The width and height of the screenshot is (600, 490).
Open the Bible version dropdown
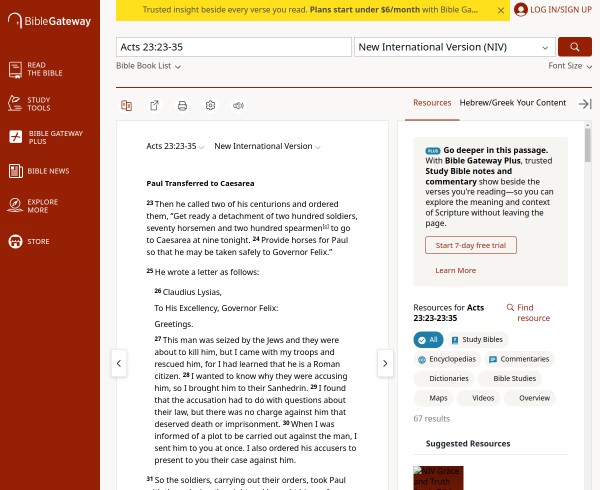pyautogui.click(x=455, y=47)
